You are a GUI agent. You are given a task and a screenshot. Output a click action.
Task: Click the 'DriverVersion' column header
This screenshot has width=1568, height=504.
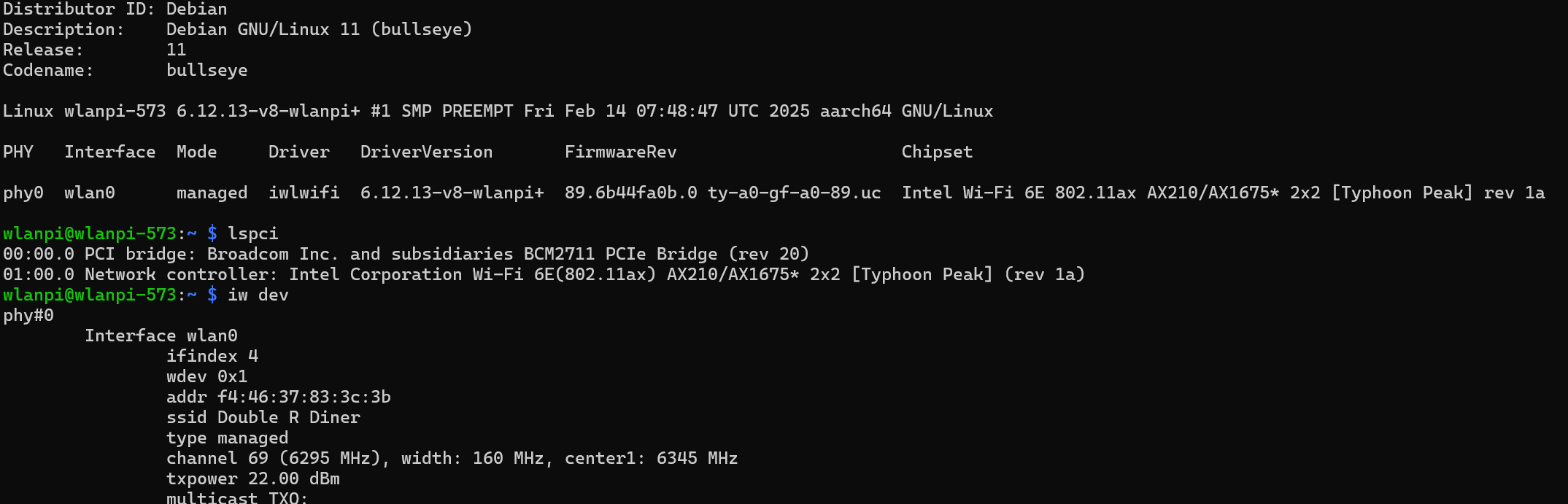(x=426, y=152)
